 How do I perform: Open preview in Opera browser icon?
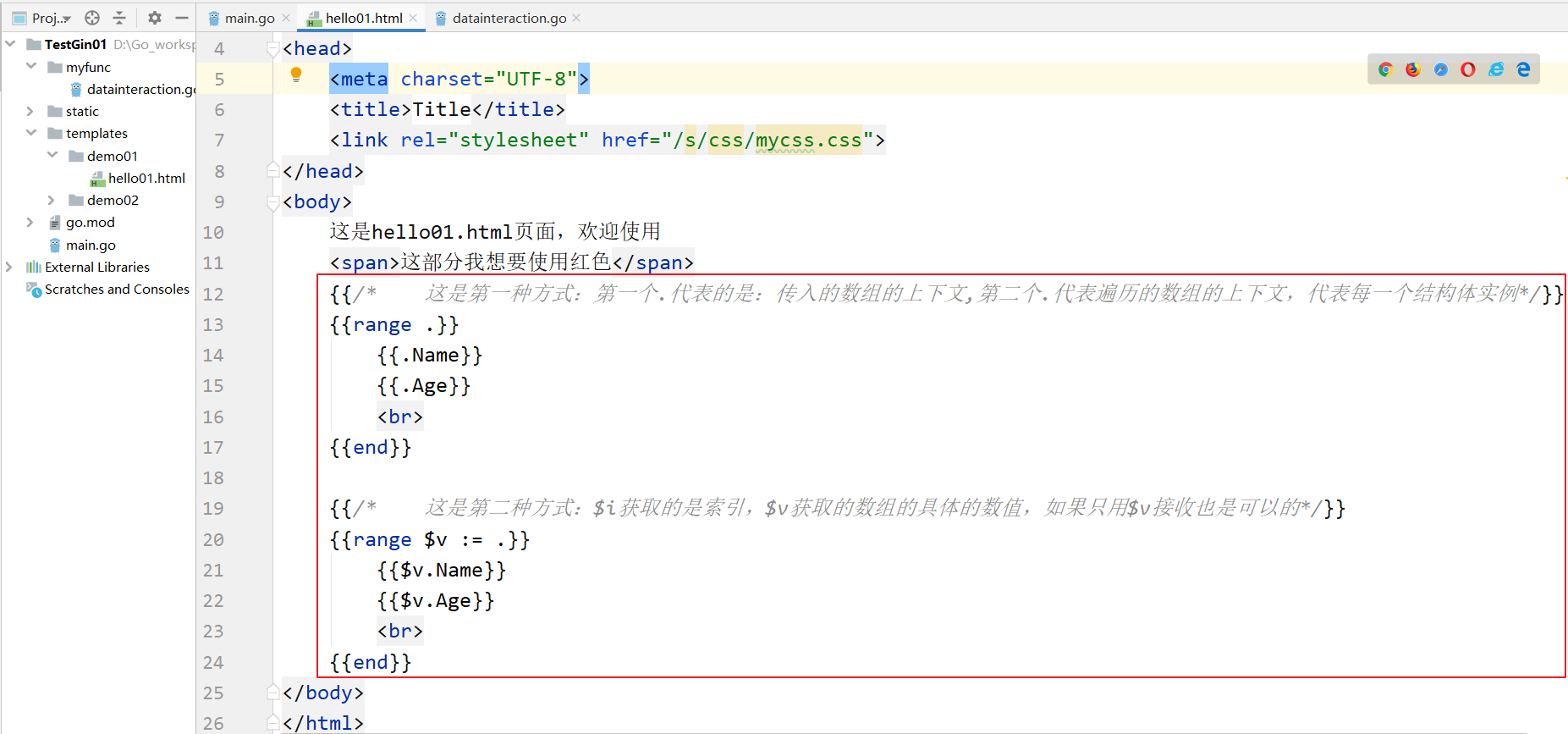pyautogui.click(x=1468, y=69)
